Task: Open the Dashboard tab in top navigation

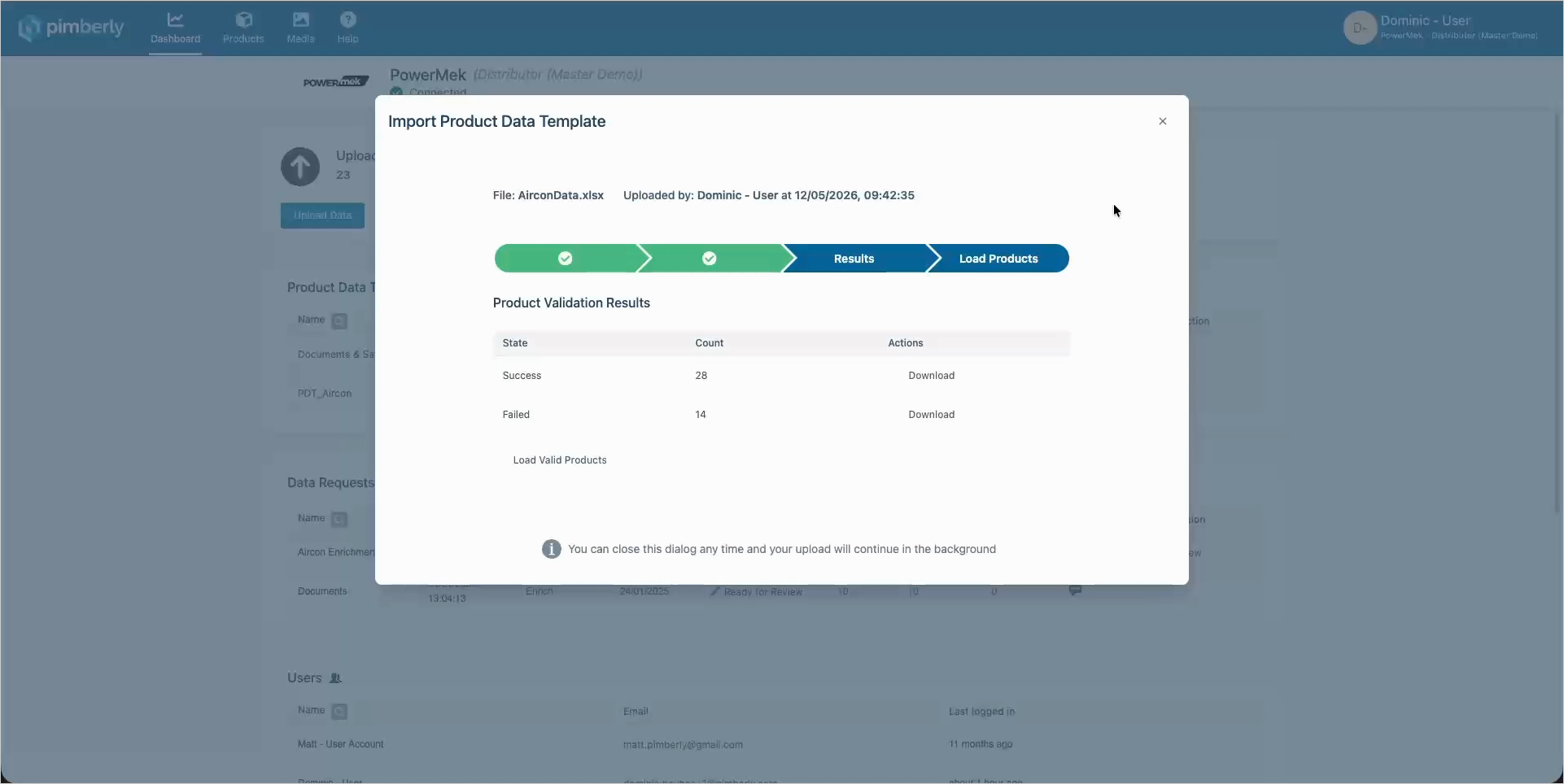Action: click(x=175, y=28)
